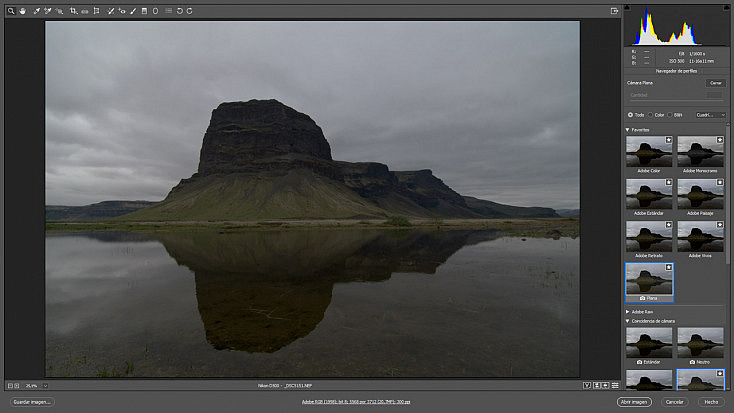Image resolution: width=734 pixels, height=413 pixels.
Task: Click the swap before/after settings icon
Action: tap(597, 385)
